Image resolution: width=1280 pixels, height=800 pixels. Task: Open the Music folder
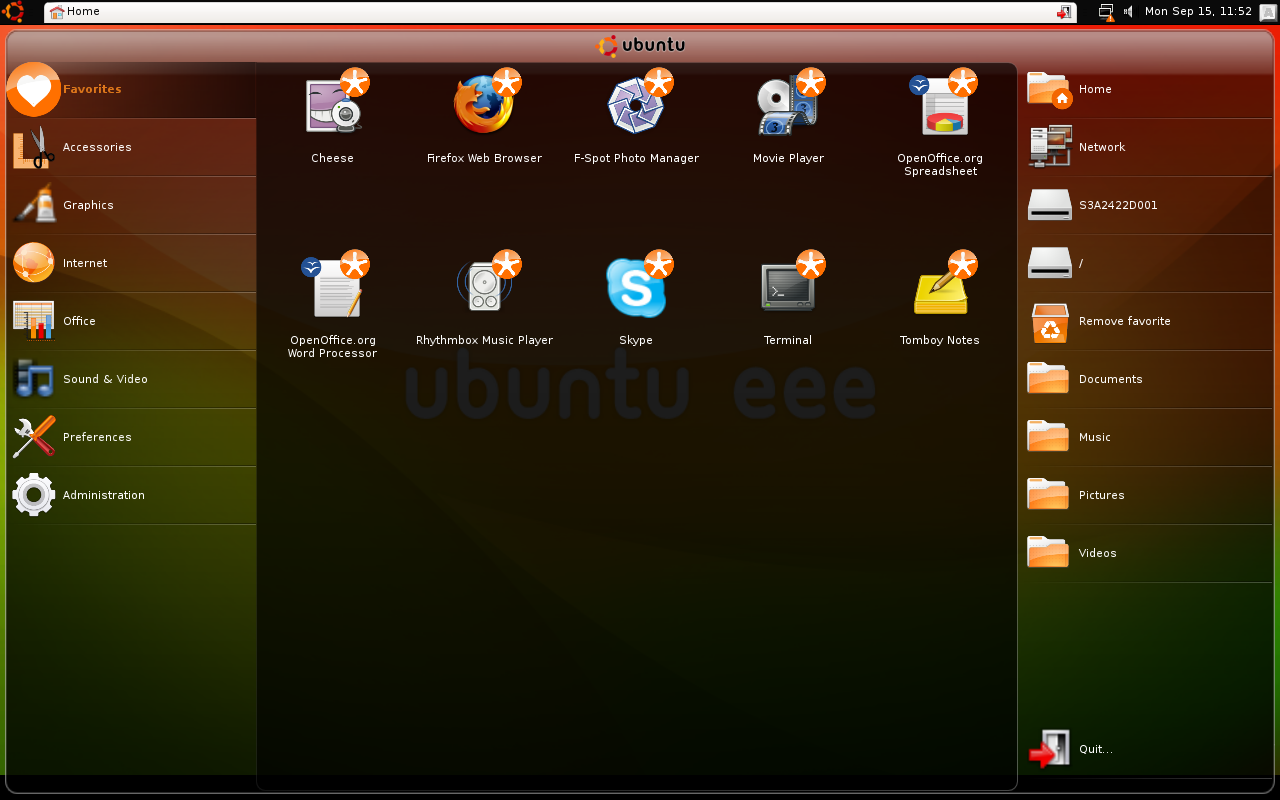coord(1148,438)
